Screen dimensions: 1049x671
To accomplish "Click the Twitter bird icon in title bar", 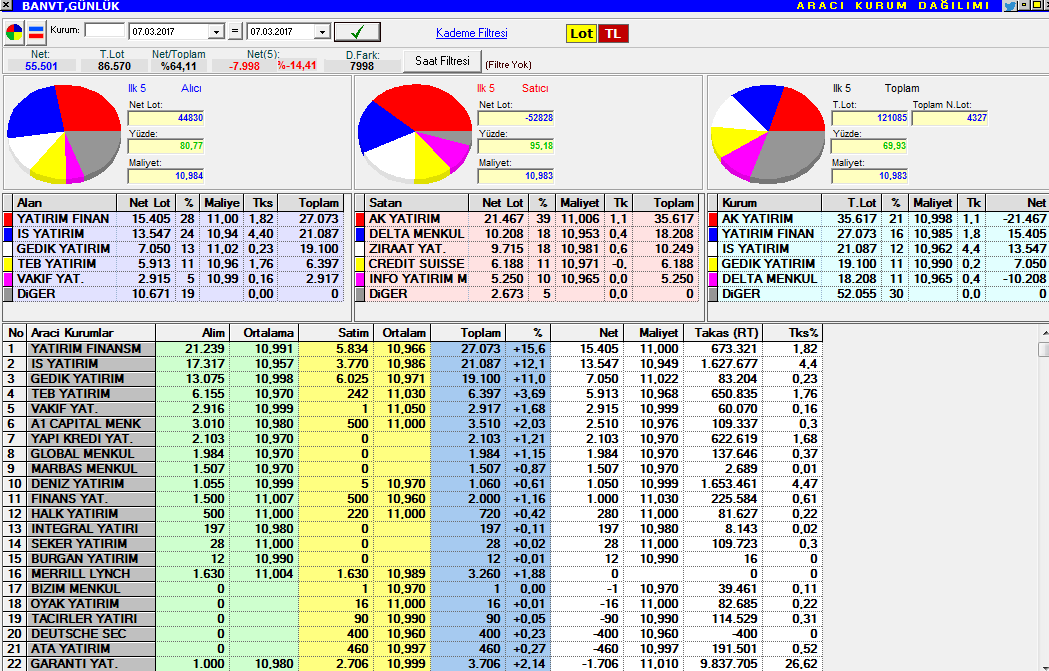I will pos(1010,5).
